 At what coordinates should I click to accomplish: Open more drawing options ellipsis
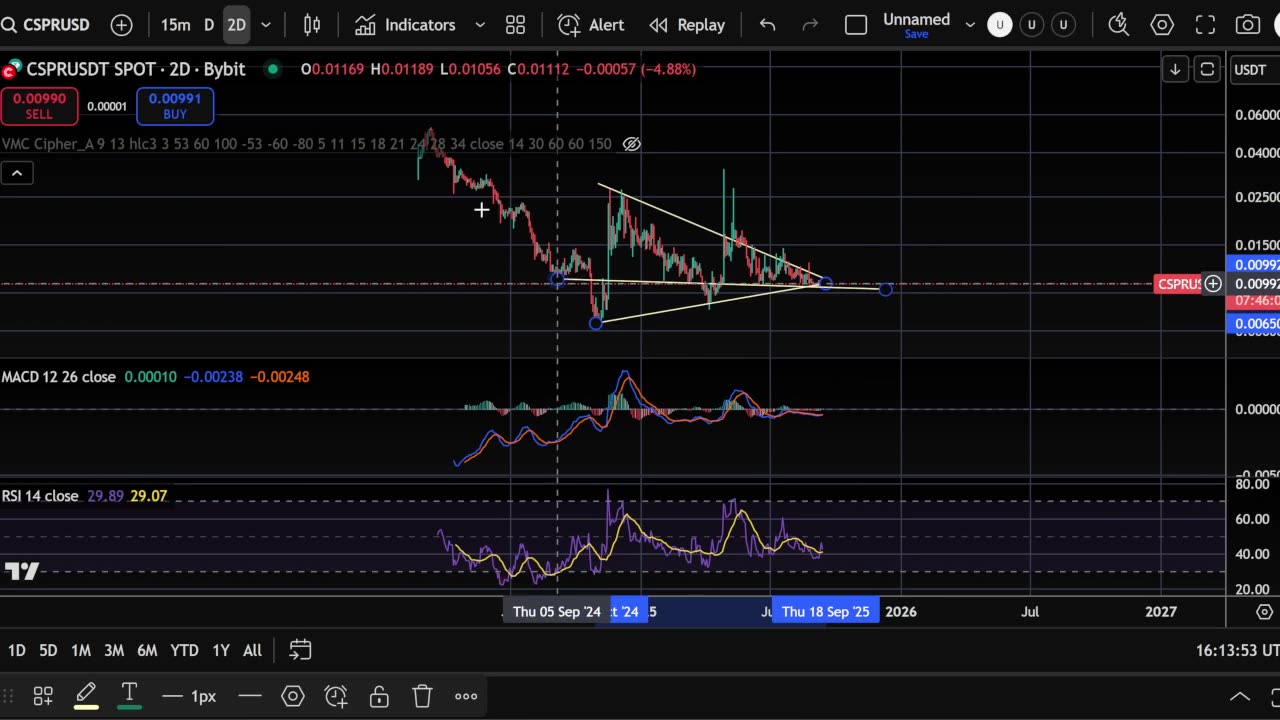(x=466, y=696)
